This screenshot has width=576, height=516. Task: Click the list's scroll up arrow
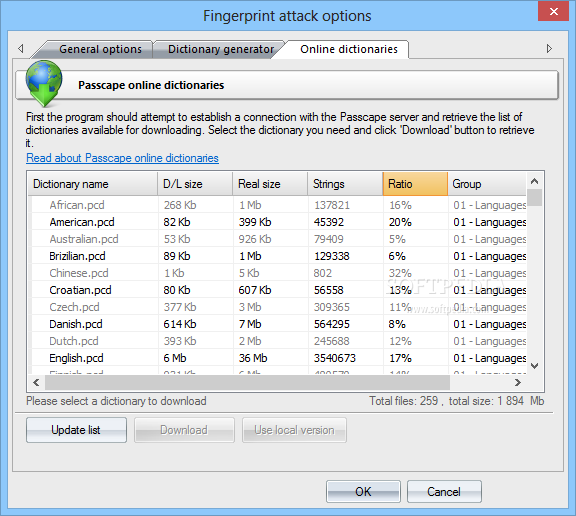tap(534, 181)
